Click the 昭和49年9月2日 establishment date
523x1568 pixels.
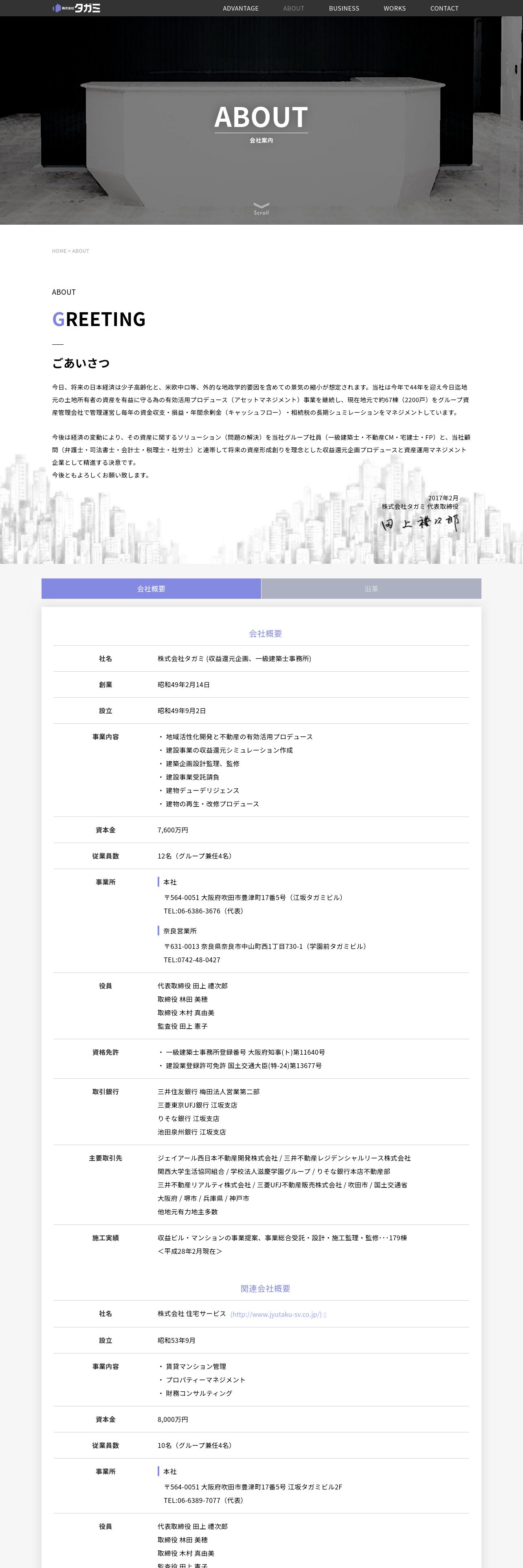(181, 711)
